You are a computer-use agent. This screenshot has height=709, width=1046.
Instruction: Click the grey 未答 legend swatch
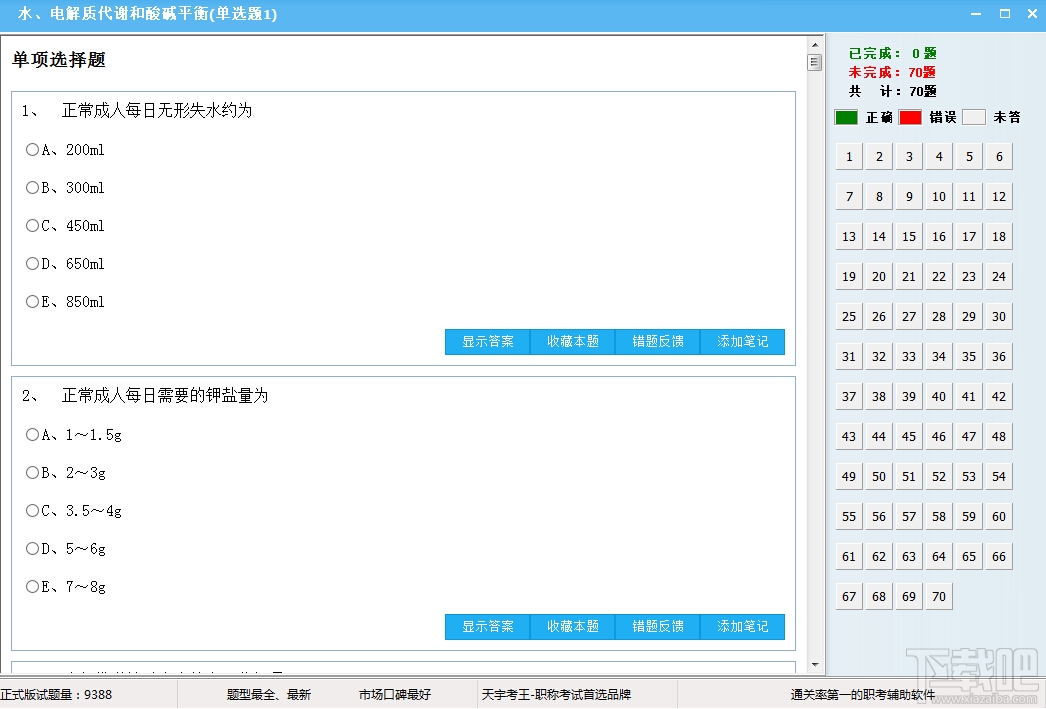coord(974,117)
